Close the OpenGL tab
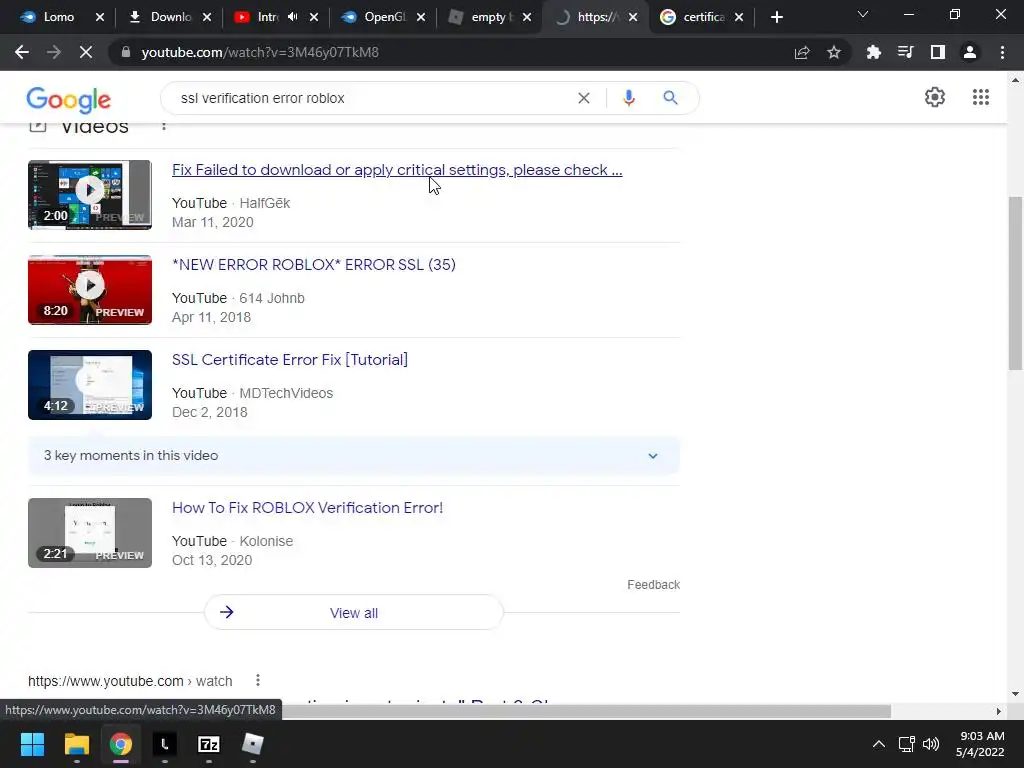This screenshot has width=1024, height=768. [421, 17]
